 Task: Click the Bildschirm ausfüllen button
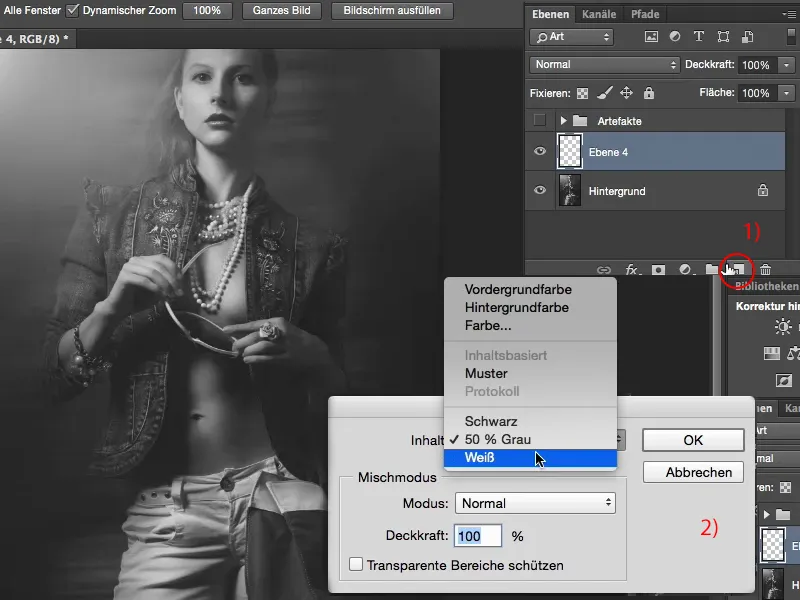[x=392, y=10]
